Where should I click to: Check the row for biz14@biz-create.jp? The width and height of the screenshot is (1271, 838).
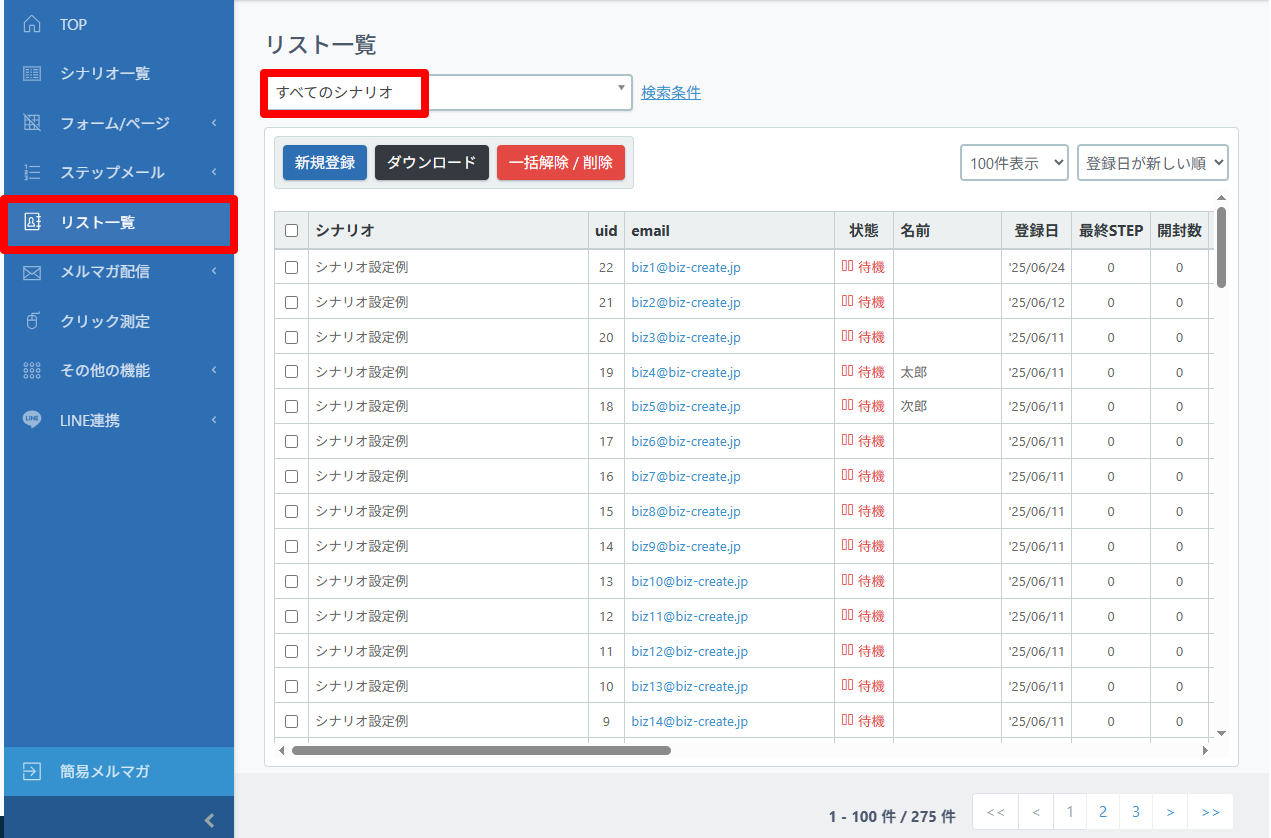click(x=291, y=721)
